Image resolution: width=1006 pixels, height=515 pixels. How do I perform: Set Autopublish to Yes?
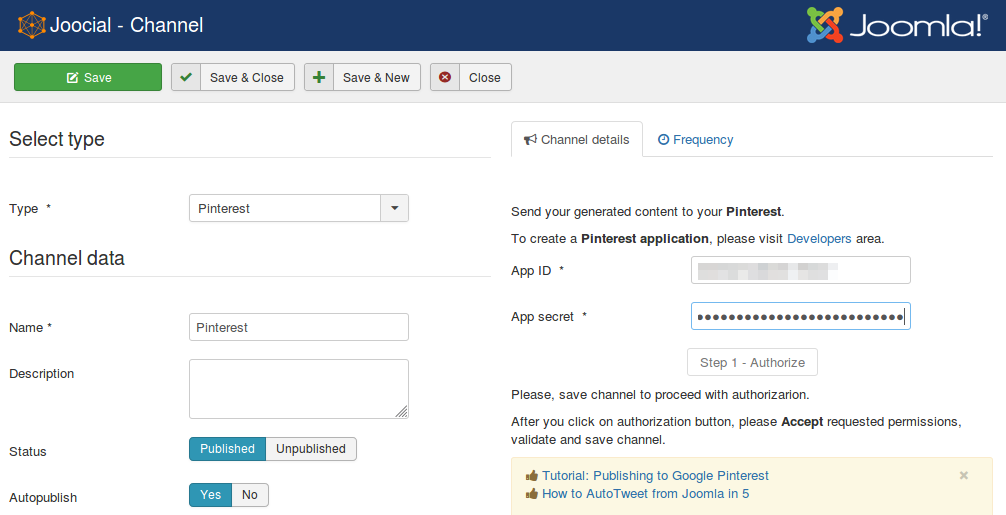coord(210,495)
